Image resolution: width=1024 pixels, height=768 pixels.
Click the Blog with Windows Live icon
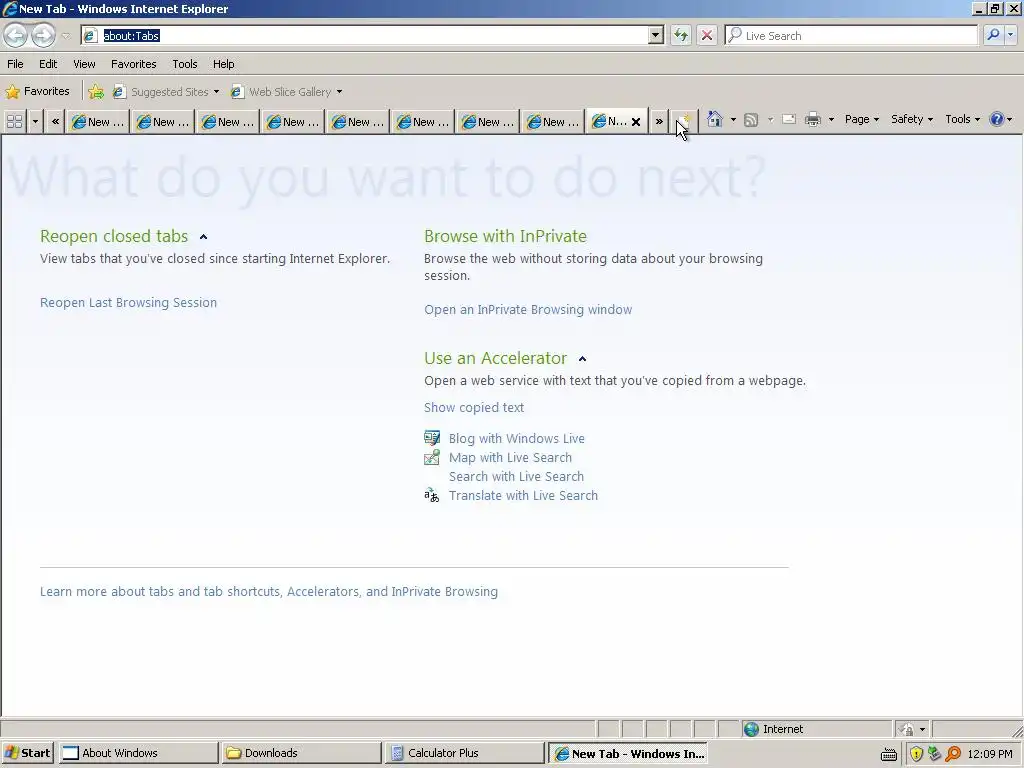pos(432,438)
